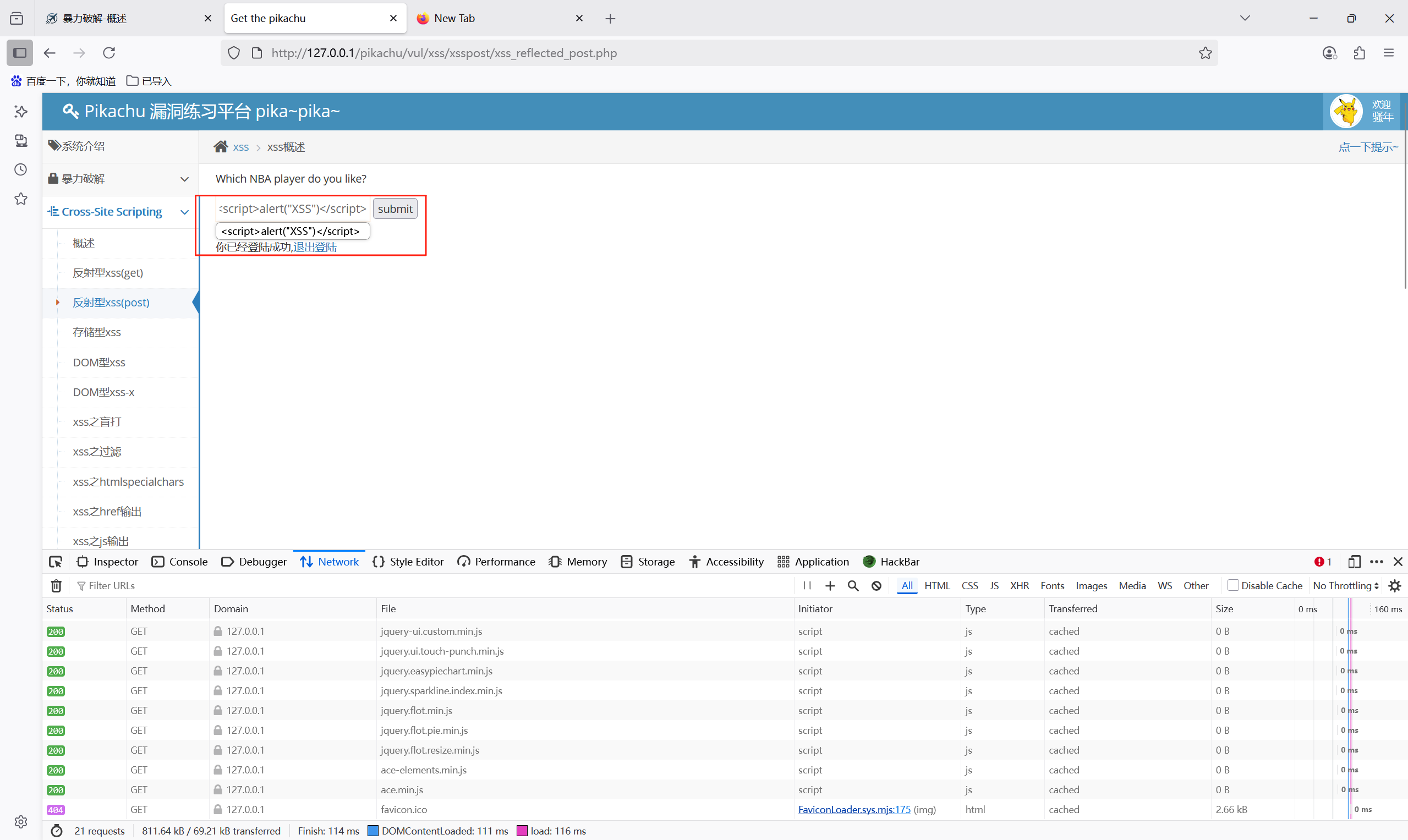Add a new network request
This screenshot has width=1408, height=840.
click(830, 585)
